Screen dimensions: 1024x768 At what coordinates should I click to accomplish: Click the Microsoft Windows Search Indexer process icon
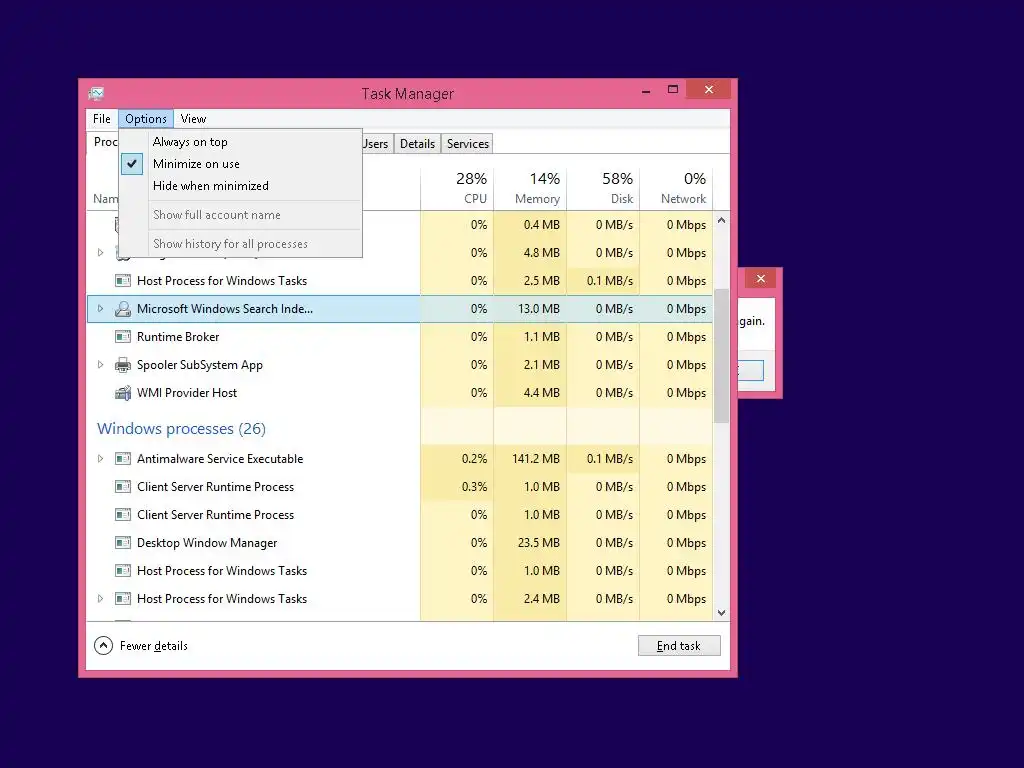(123, 309)
